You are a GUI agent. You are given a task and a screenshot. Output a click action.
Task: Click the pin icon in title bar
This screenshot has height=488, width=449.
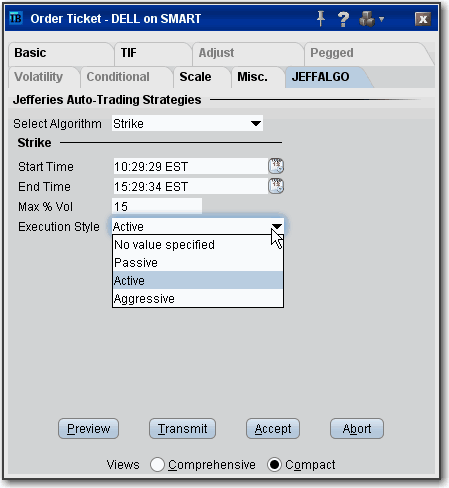point(321,19)
